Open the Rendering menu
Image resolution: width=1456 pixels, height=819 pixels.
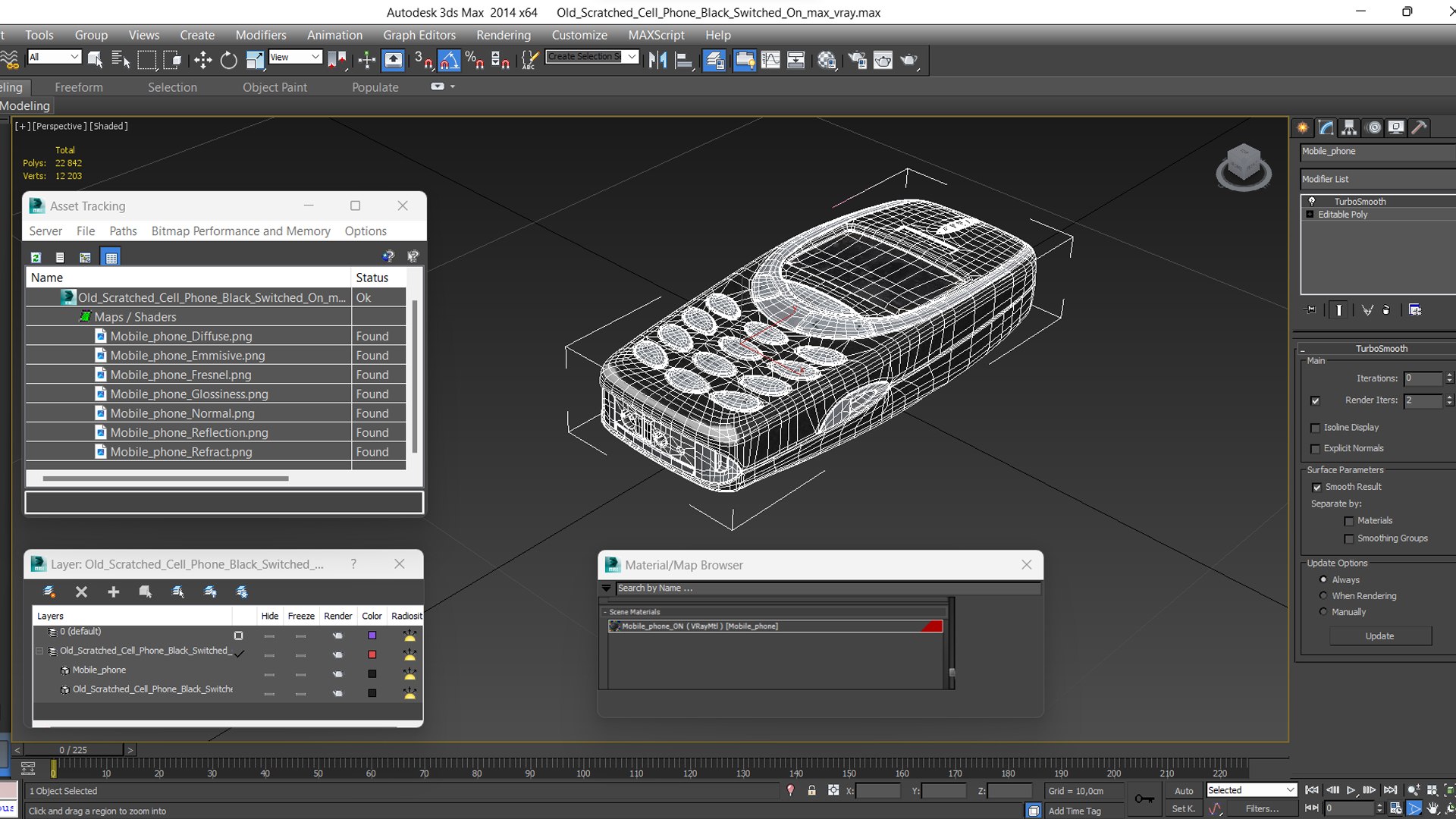[503, 35]
